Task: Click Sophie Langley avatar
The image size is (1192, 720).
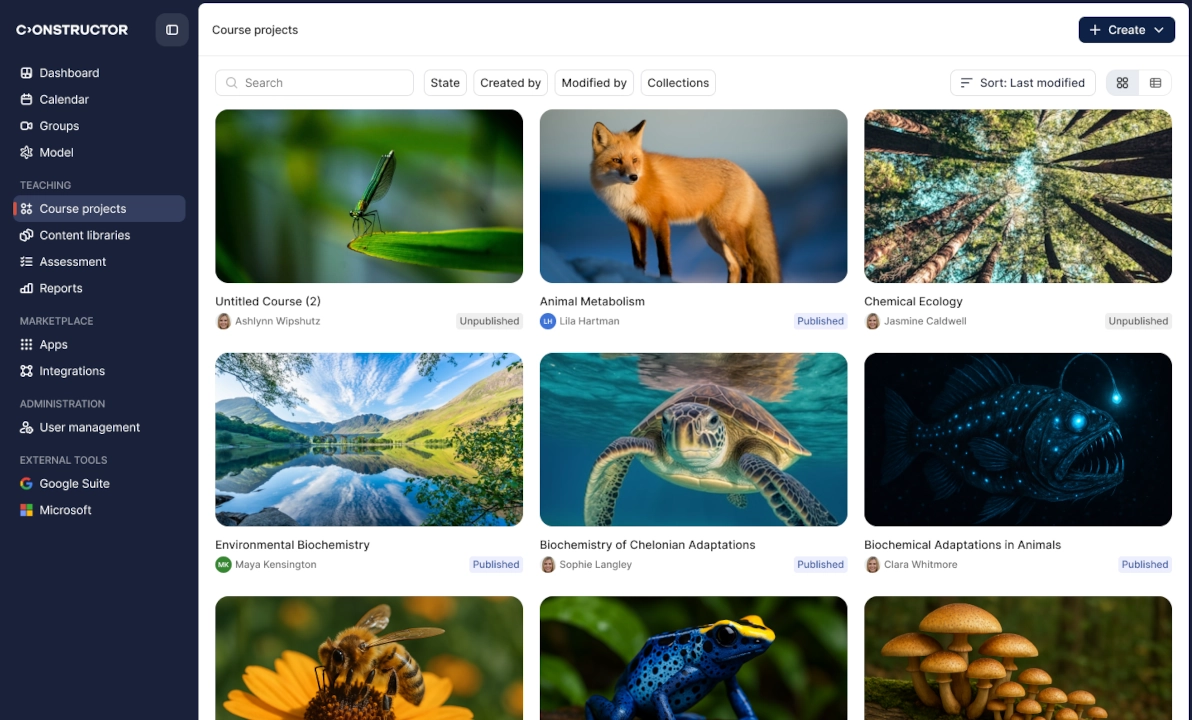Action: pyautogui.click(x=548, y=564)
